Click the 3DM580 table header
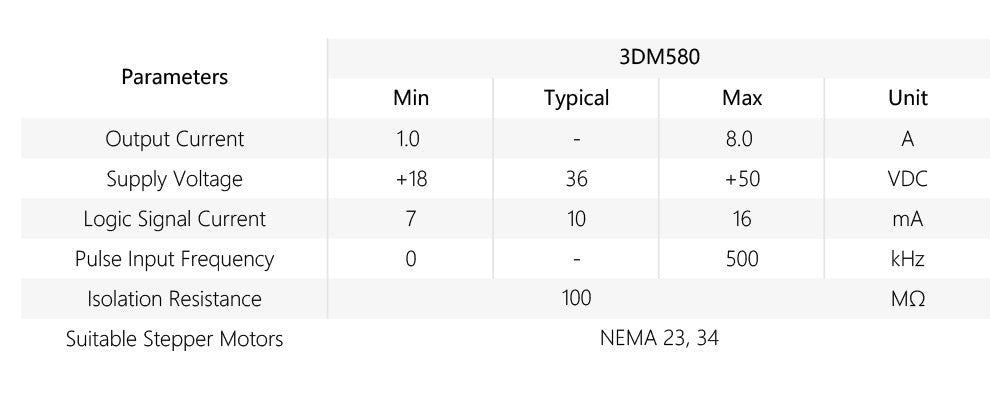 click(659, 57)
